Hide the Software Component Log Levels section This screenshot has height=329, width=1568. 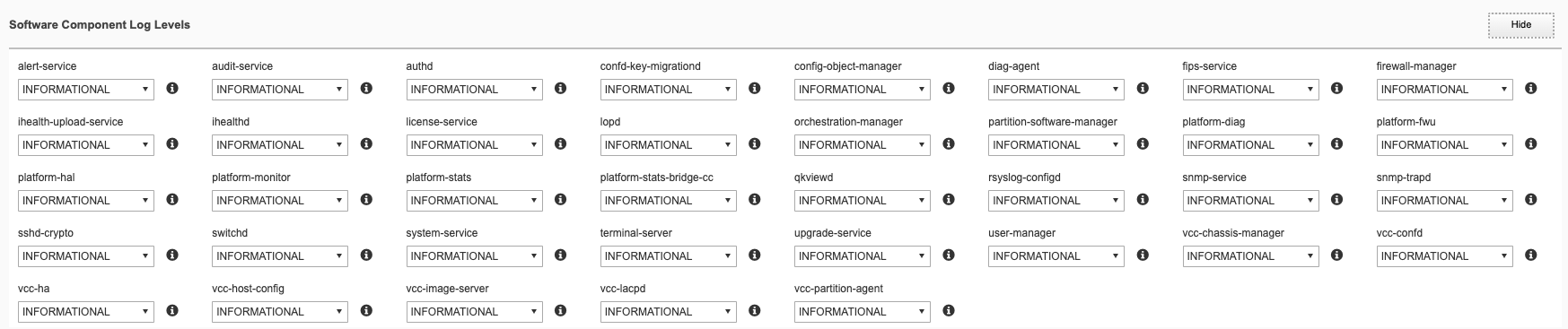coord(1520,25)
